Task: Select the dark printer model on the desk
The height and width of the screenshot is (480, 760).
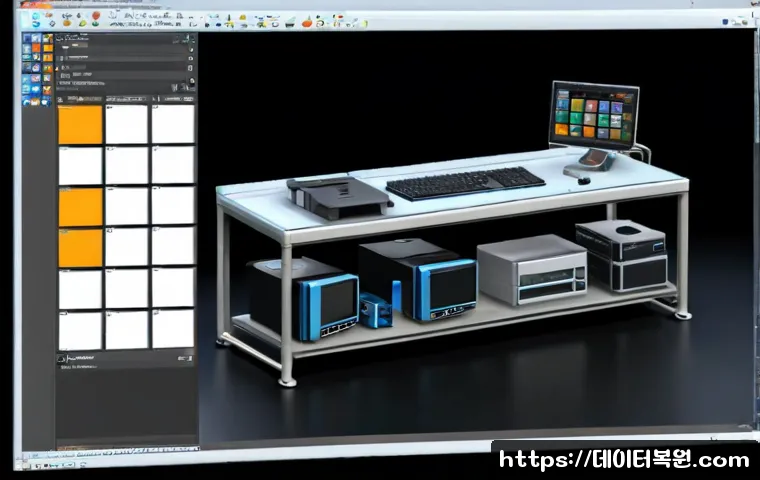Action: pos(338,196)
